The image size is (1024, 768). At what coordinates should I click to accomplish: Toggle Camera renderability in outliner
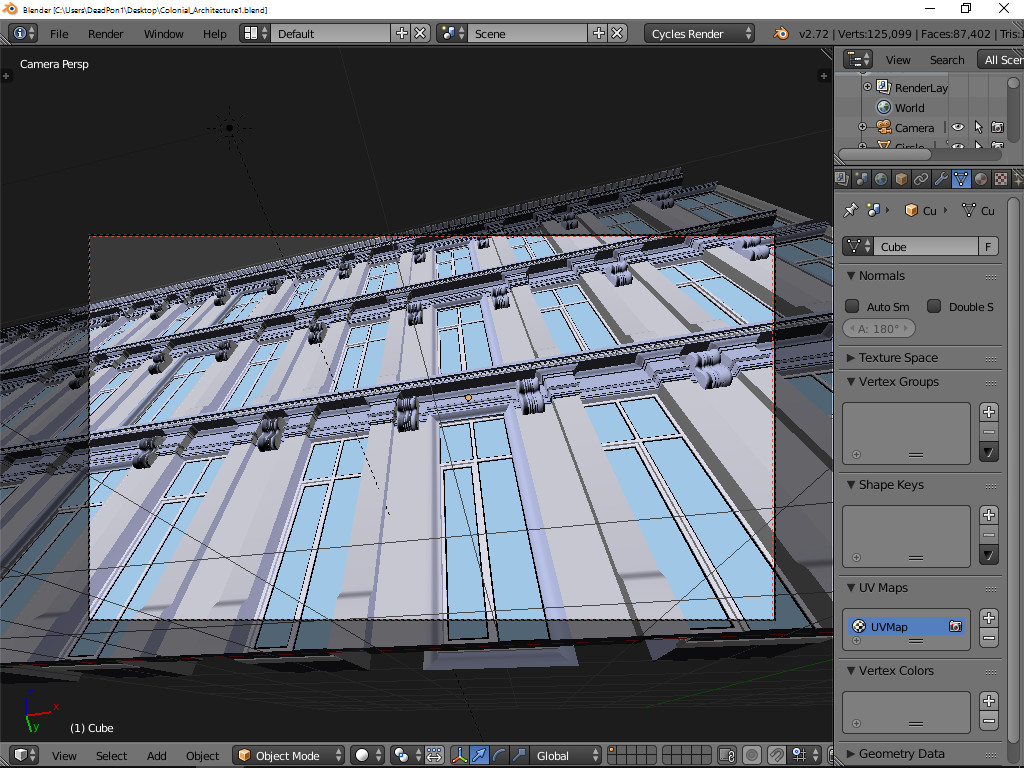point(997,127)
